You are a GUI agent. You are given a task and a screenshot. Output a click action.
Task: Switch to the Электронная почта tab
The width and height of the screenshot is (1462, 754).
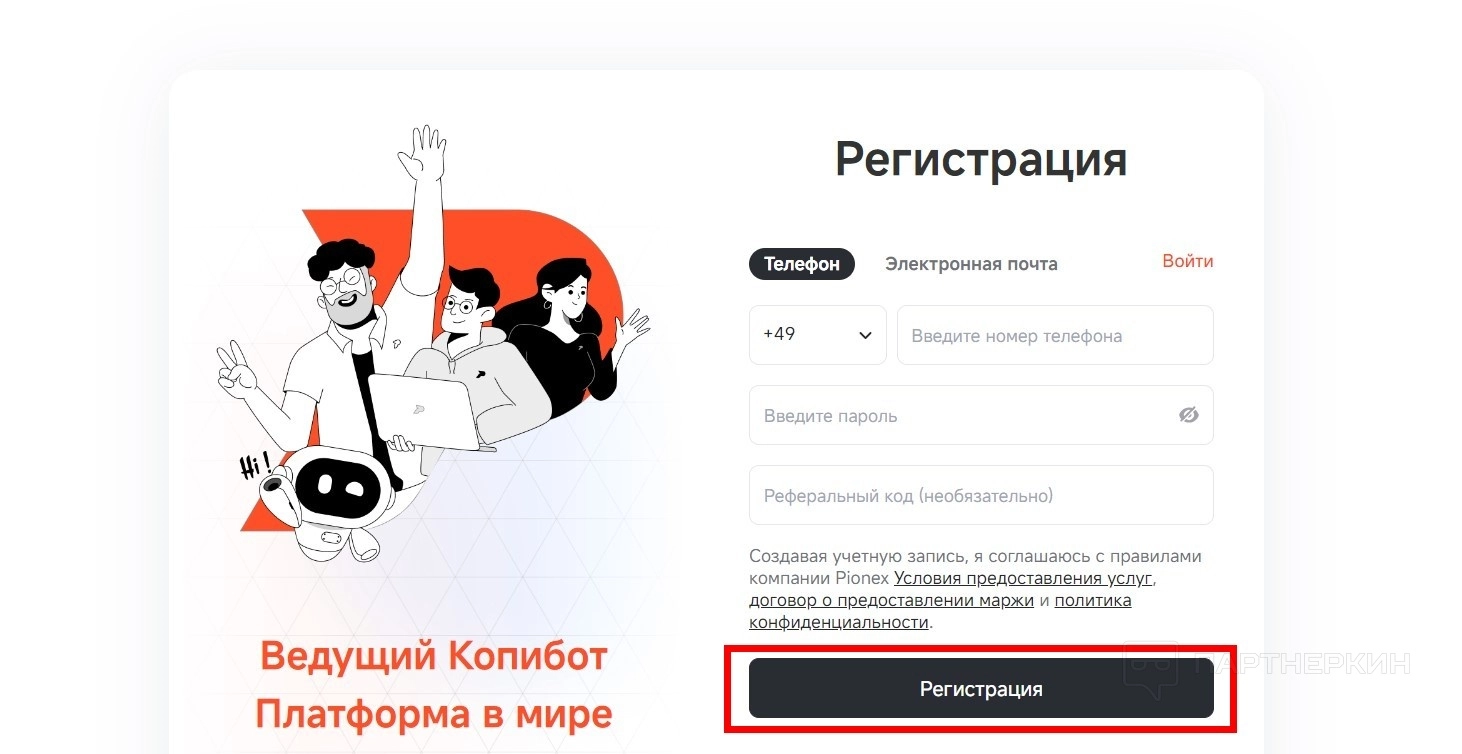tap(971, 264)
